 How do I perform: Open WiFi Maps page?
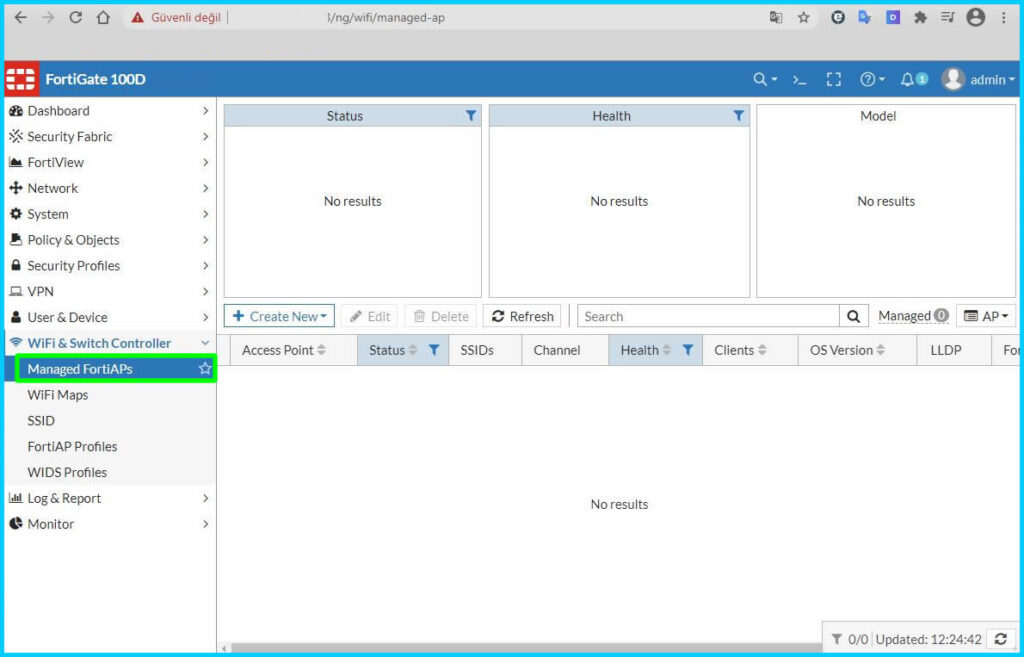point(57,395)
